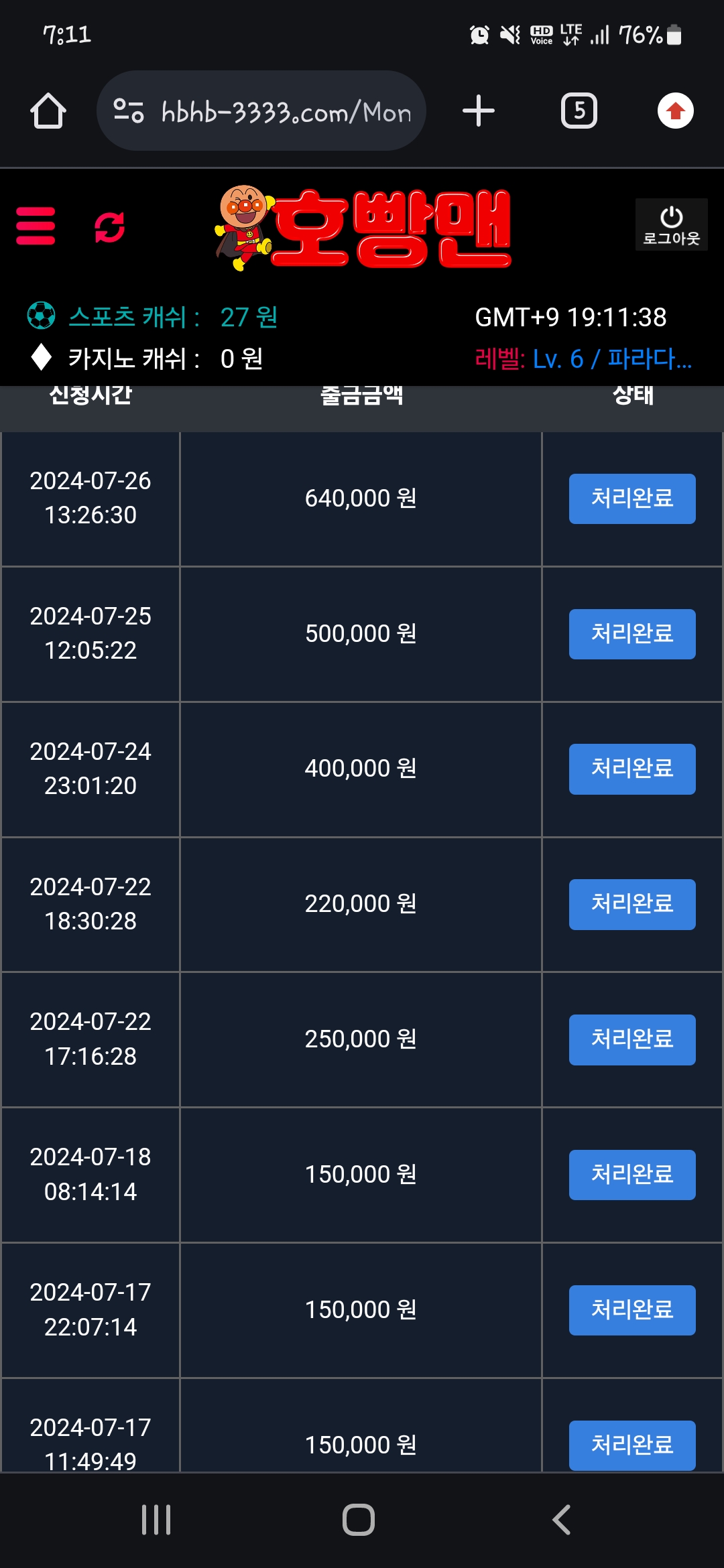Tap the red upload arrow browser icon

[x=675, y=111]
